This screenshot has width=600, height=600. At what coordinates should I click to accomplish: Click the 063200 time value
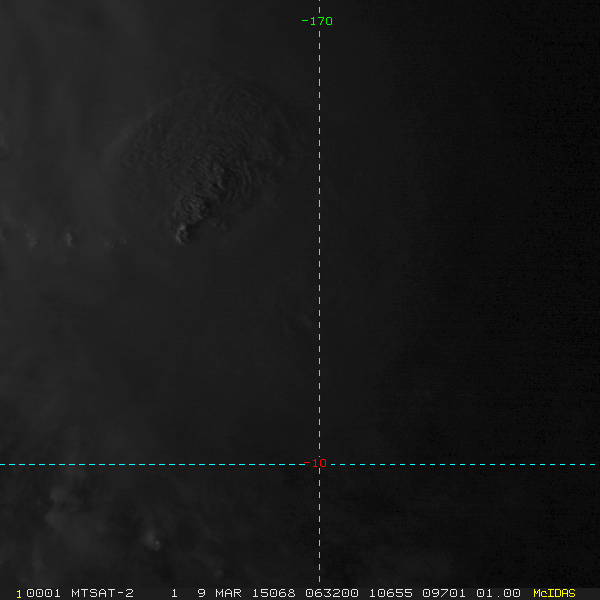[x=332, y=593]
